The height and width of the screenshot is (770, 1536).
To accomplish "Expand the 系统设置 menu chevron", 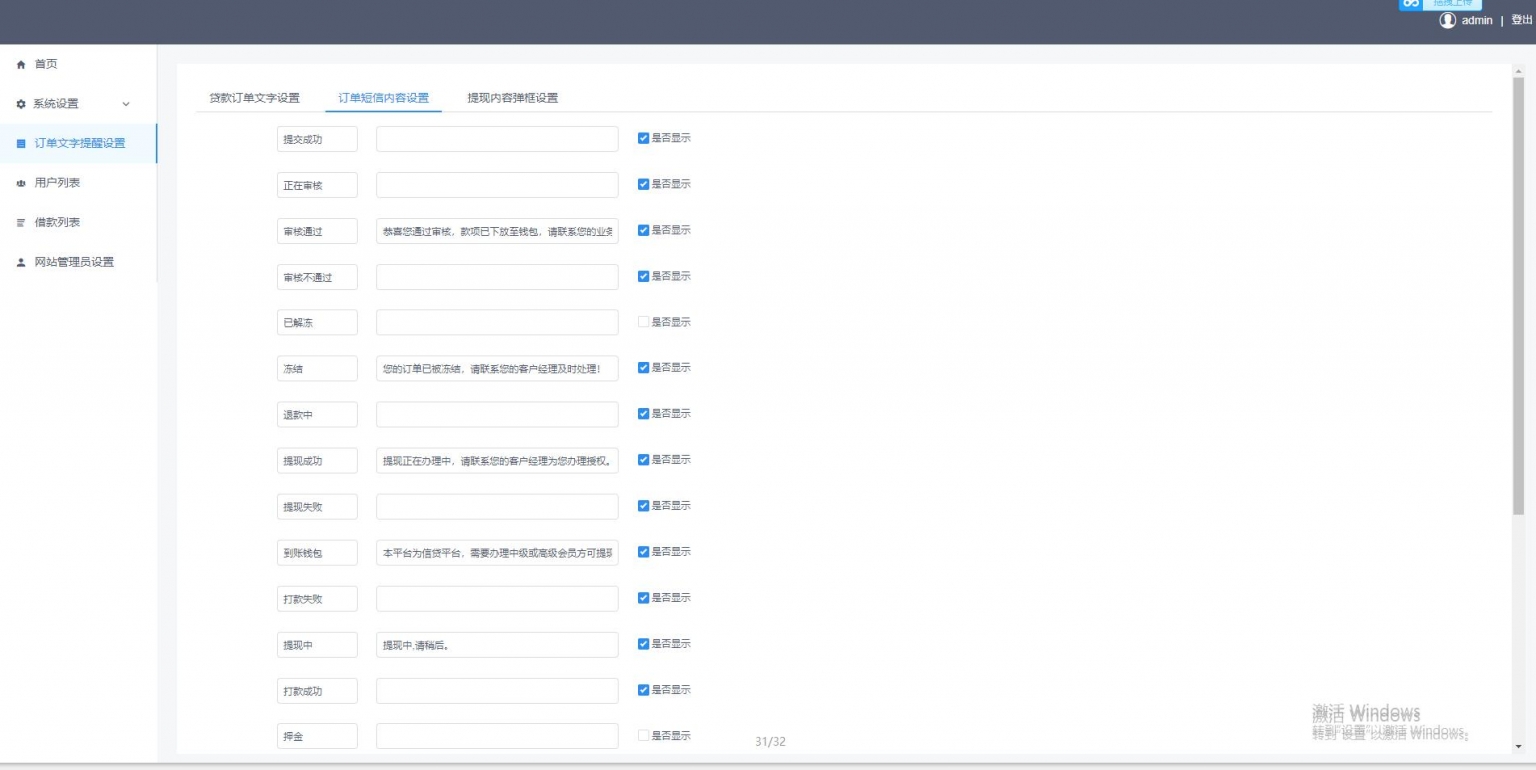I will tap(126, 104).
